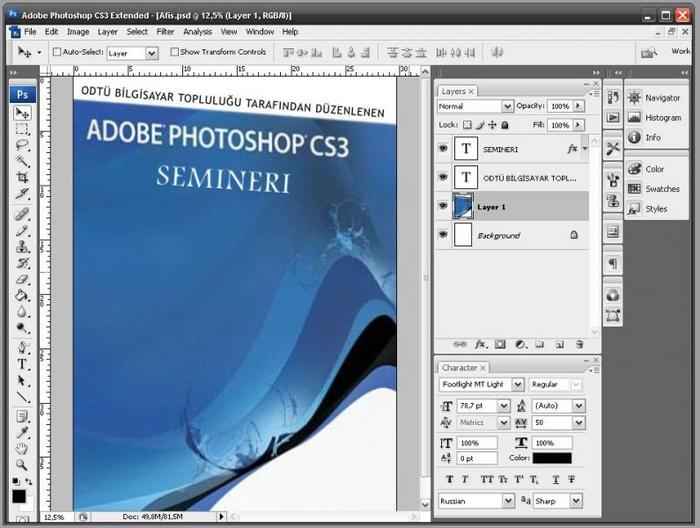Open the Analysis menu
The image size is (700, 528).
[x=197, y=32]
